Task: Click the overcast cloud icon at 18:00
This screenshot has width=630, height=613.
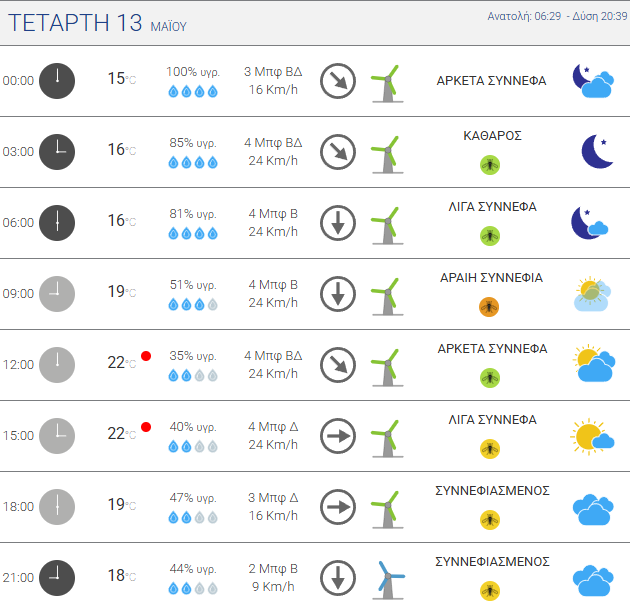Action: 593,509
